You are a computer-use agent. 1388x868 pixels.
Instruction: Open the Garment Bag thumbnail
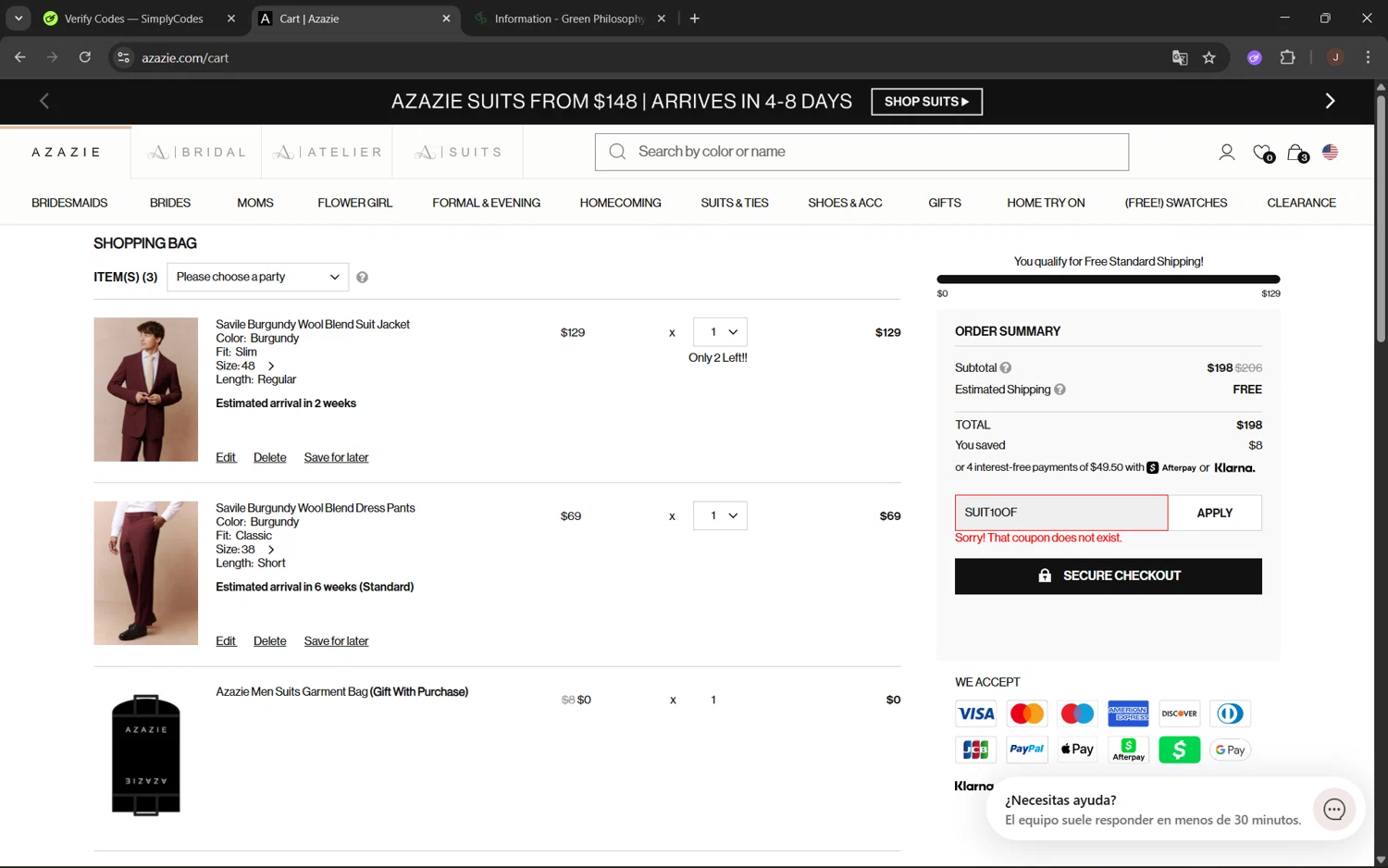click(x=145, y=754)
